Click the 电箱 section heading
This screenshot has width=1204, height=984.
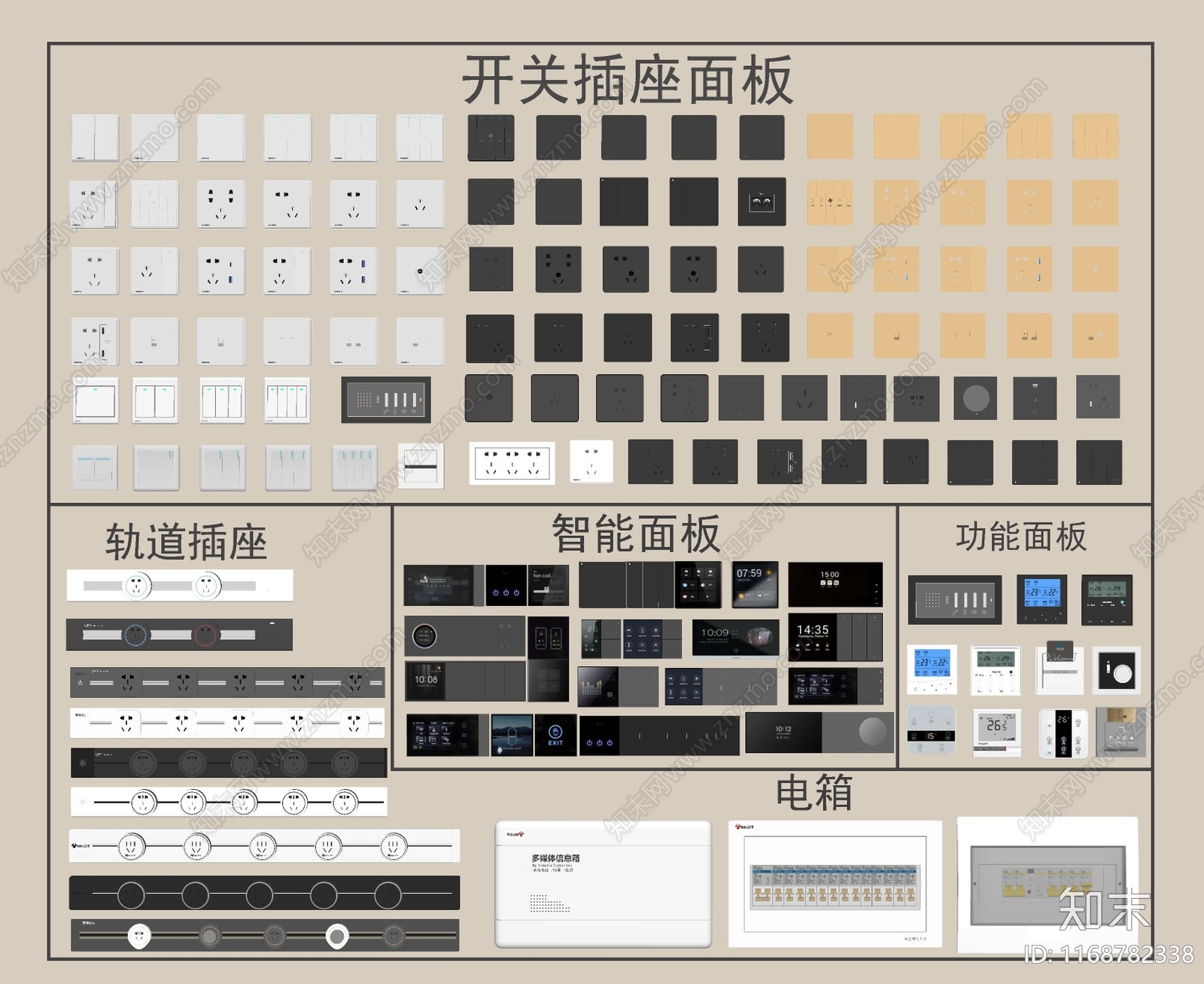tap(813, 793)
